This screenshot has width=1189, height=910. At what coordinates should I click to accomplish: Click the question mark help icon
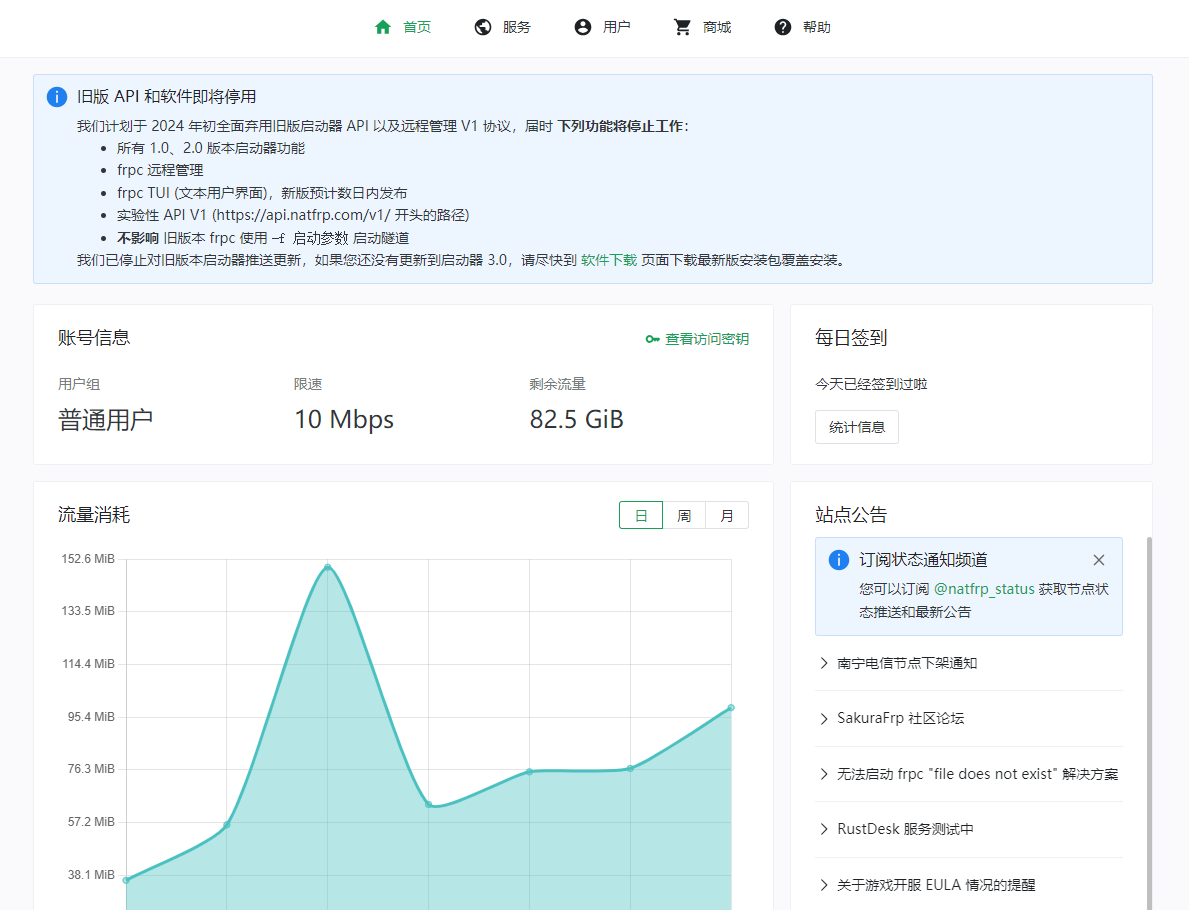(x=783, y=27)
